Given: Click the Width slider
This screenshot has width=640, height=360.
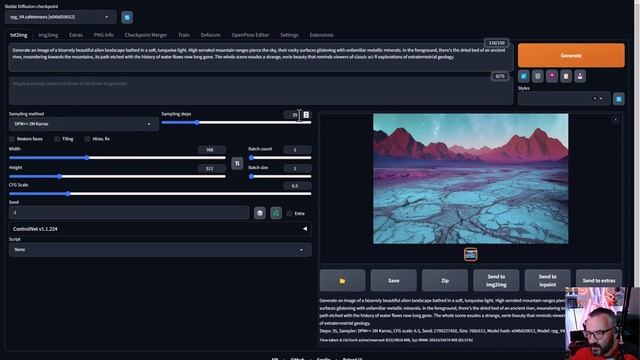Looking at the screenshot, I should 117,158.
